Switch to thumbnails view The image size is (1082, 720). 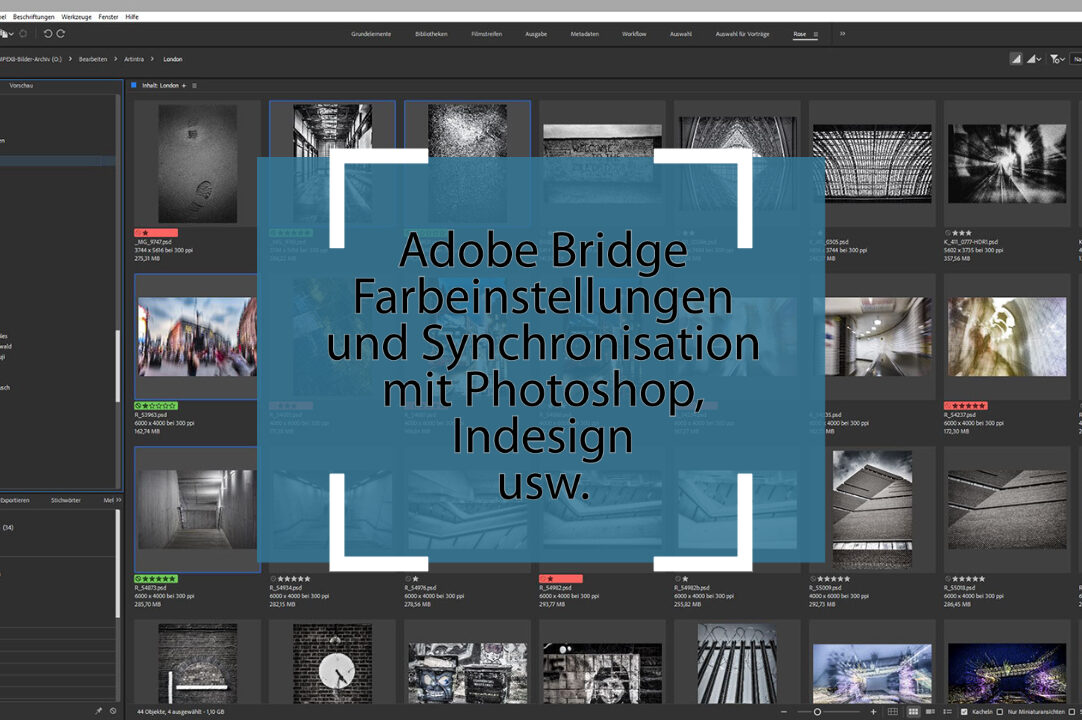913,712
